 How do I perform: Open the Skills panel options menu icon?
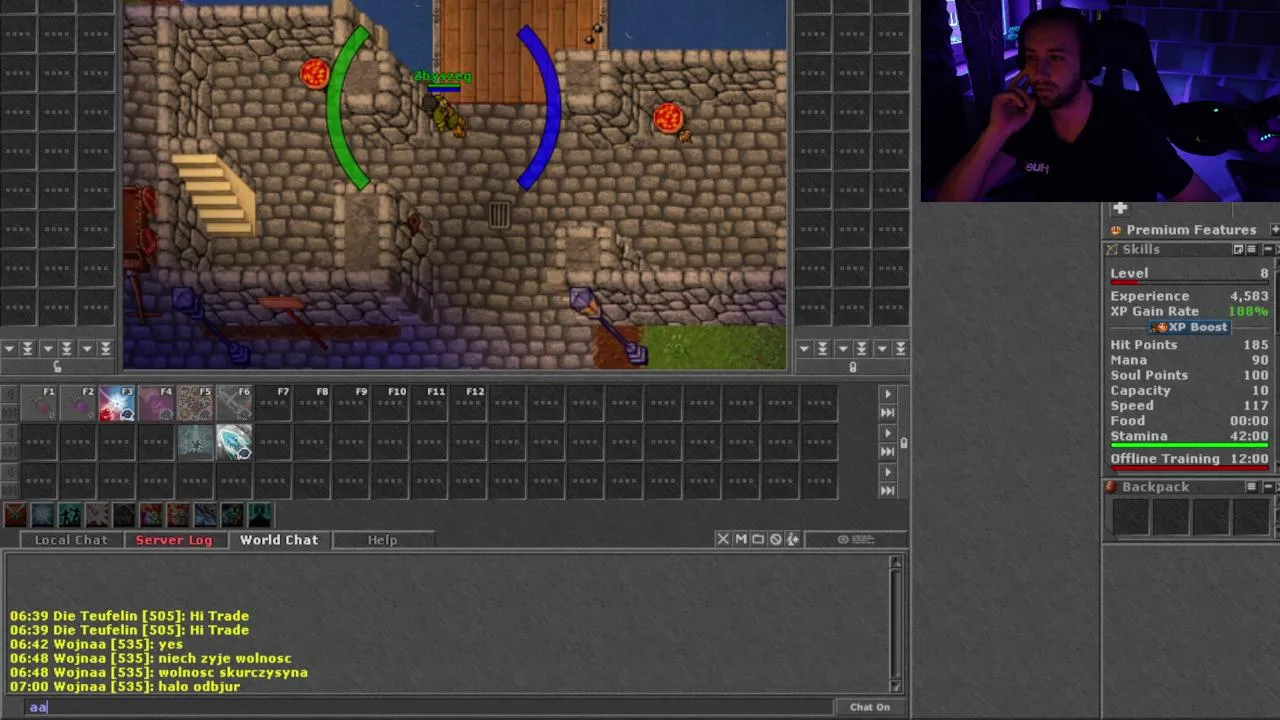click(1253, 249)
